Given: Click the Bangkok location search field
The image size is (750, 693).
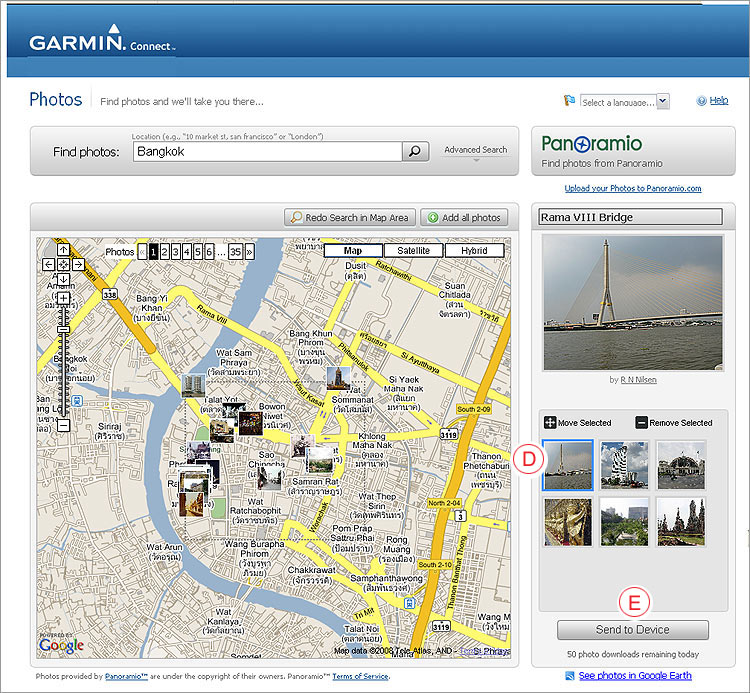Looking at the screenshot, I should 266,151.
